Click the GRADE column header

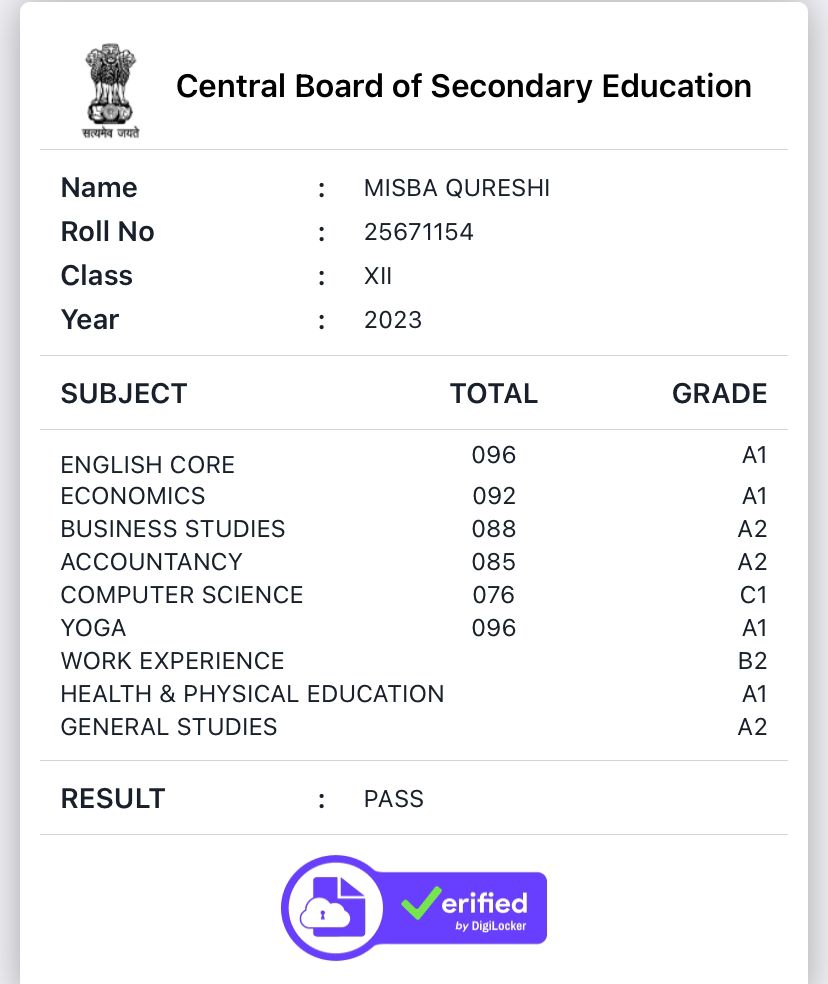click(719, 393)
